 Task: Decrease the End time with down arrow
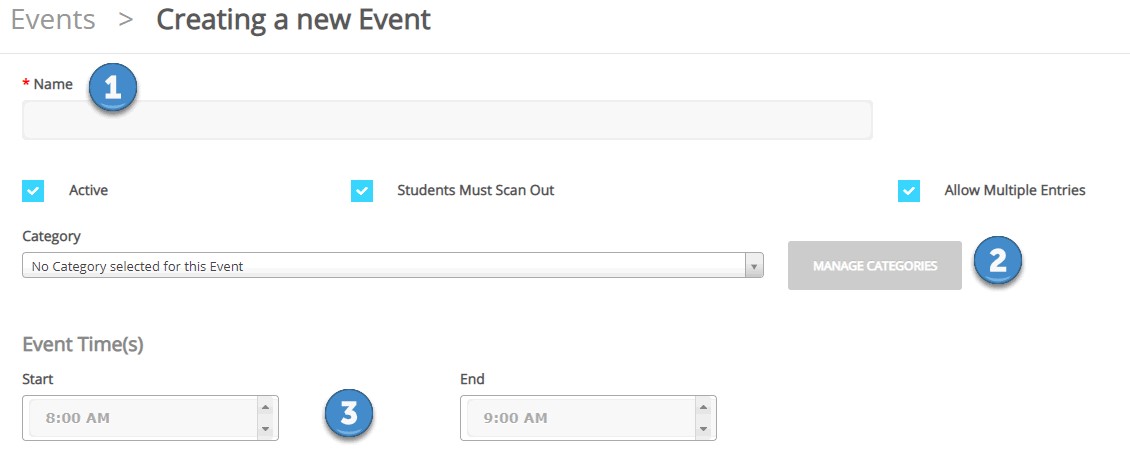tap(703, 428)
